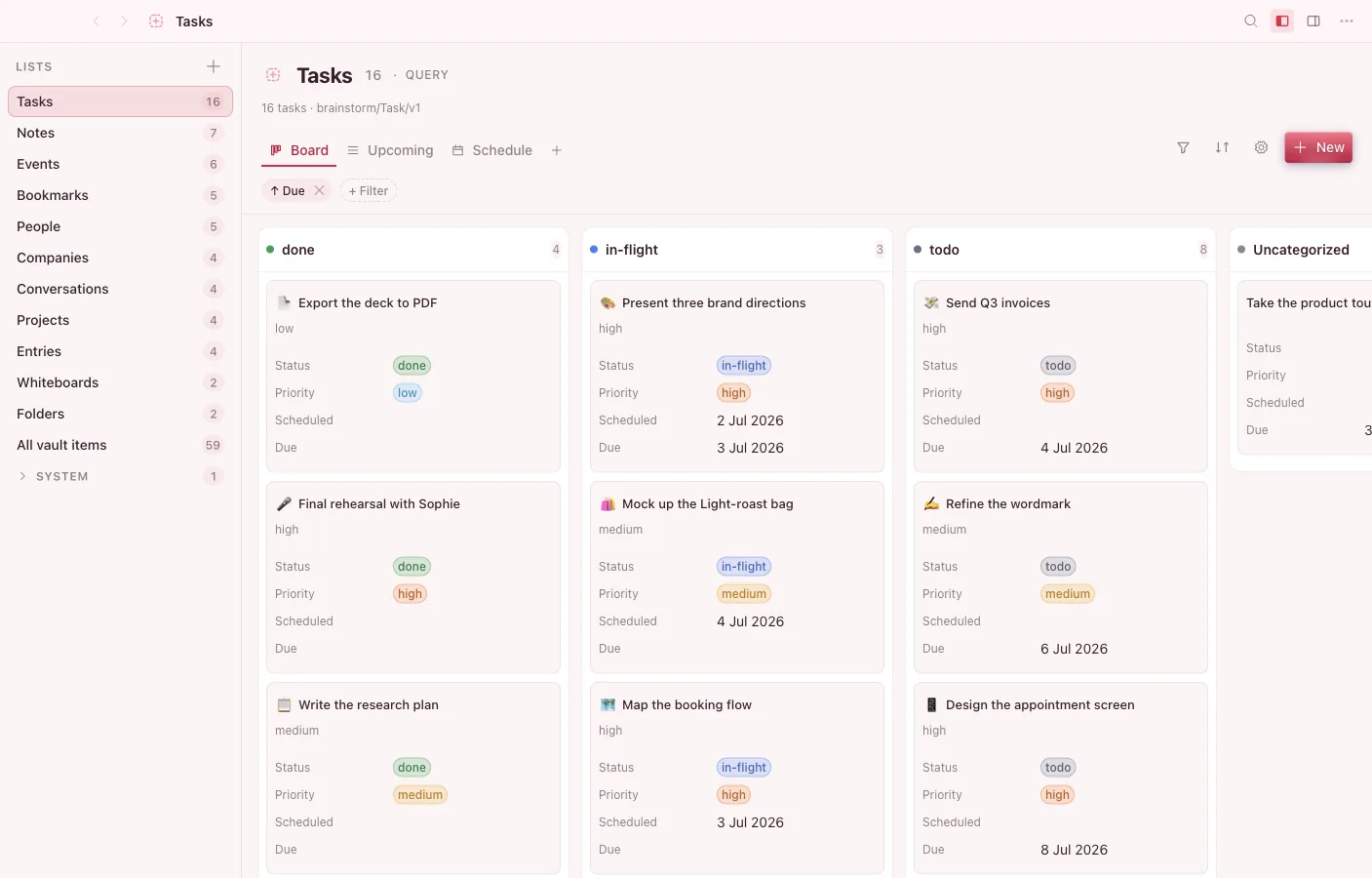Screen dimensions: 1372x878
Task: Go back with the left arrow
Action: [x=97, y=21]
